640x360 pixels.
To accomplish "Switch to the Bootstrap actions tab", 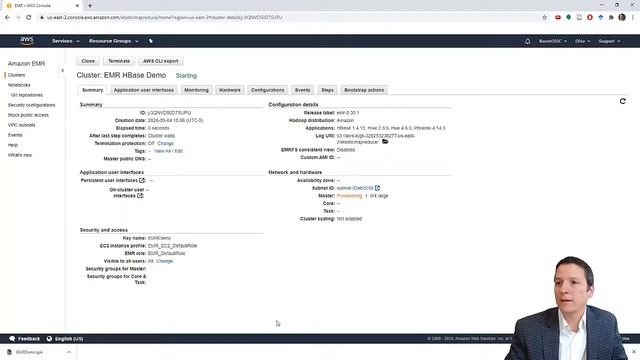I will point(364,90).
